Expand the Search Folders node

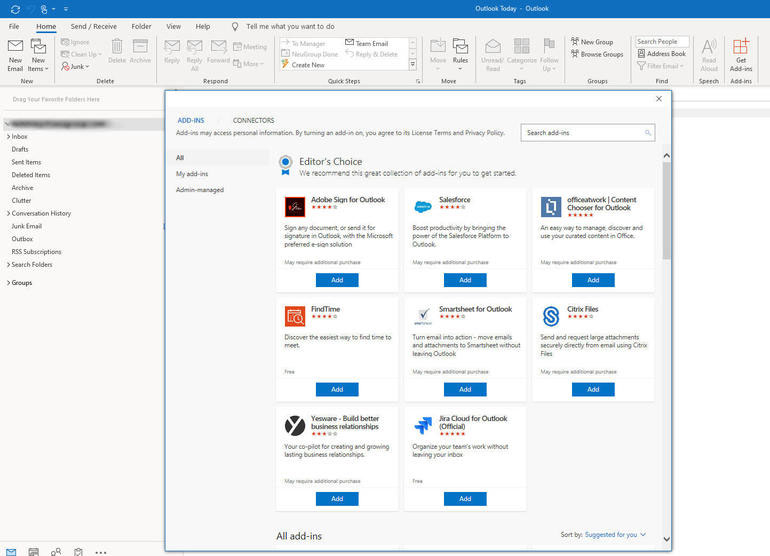[8, 264]
